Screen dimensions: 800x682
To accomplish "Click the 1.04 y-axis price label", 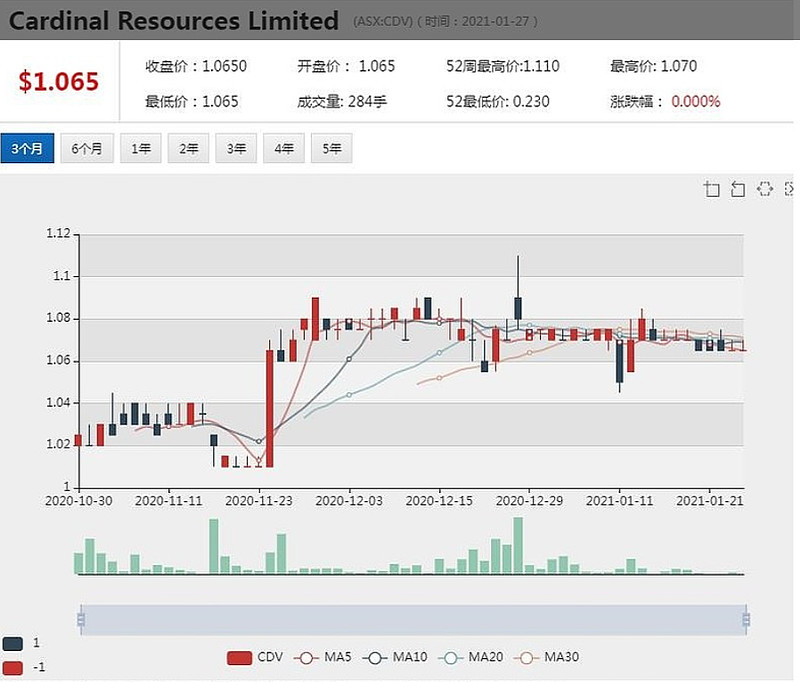I will click(59, 403).
